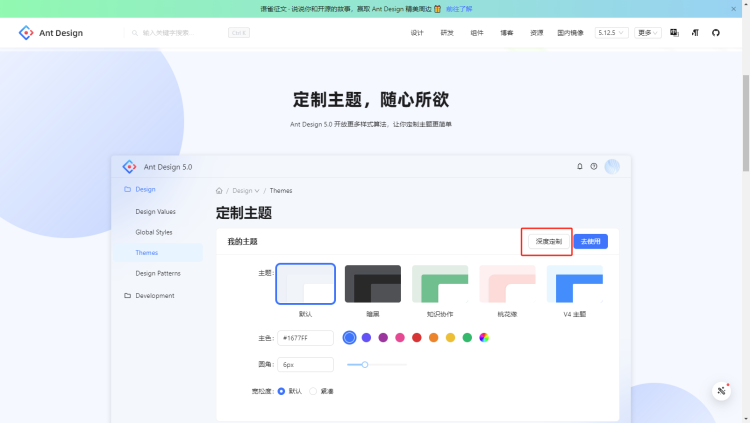Select the 暗黑 dark theme thumbnail
Image resolution: width=750 pixels, height=423 pixels.
pos(373,284)
